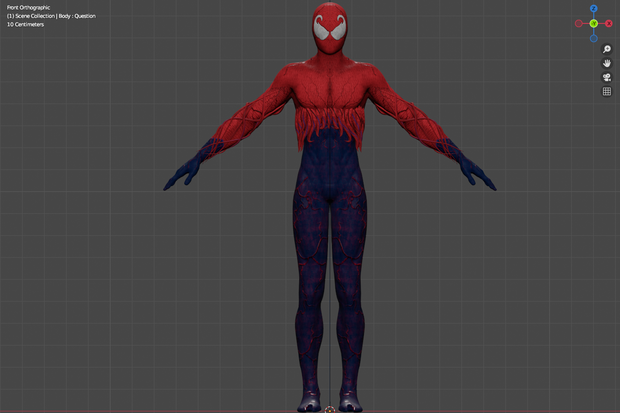
Task: Click the red X axis gizmo handle
Action: 609,23
